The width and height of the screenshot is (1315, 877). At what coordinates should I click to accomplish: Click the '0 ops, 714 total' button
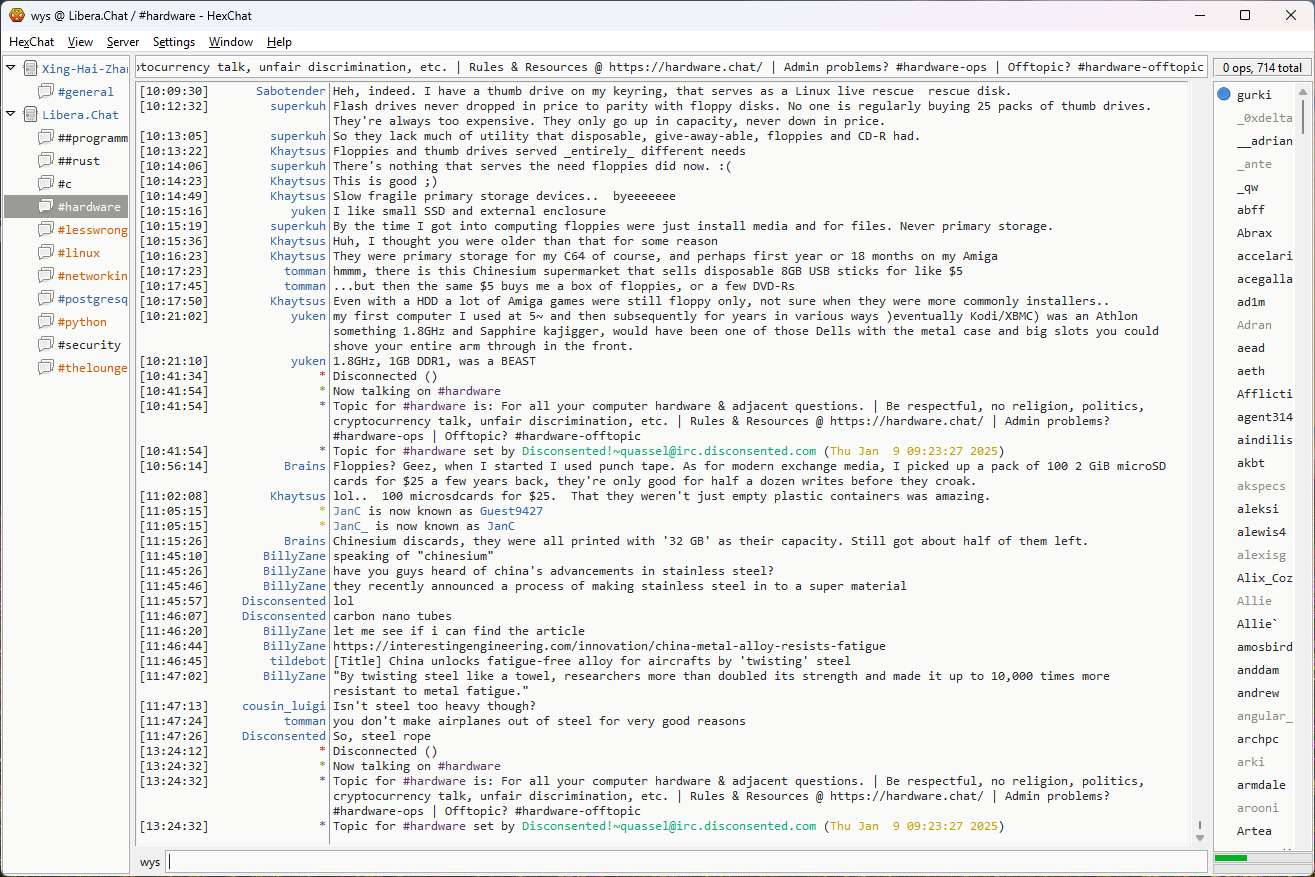click(1262, 68)
